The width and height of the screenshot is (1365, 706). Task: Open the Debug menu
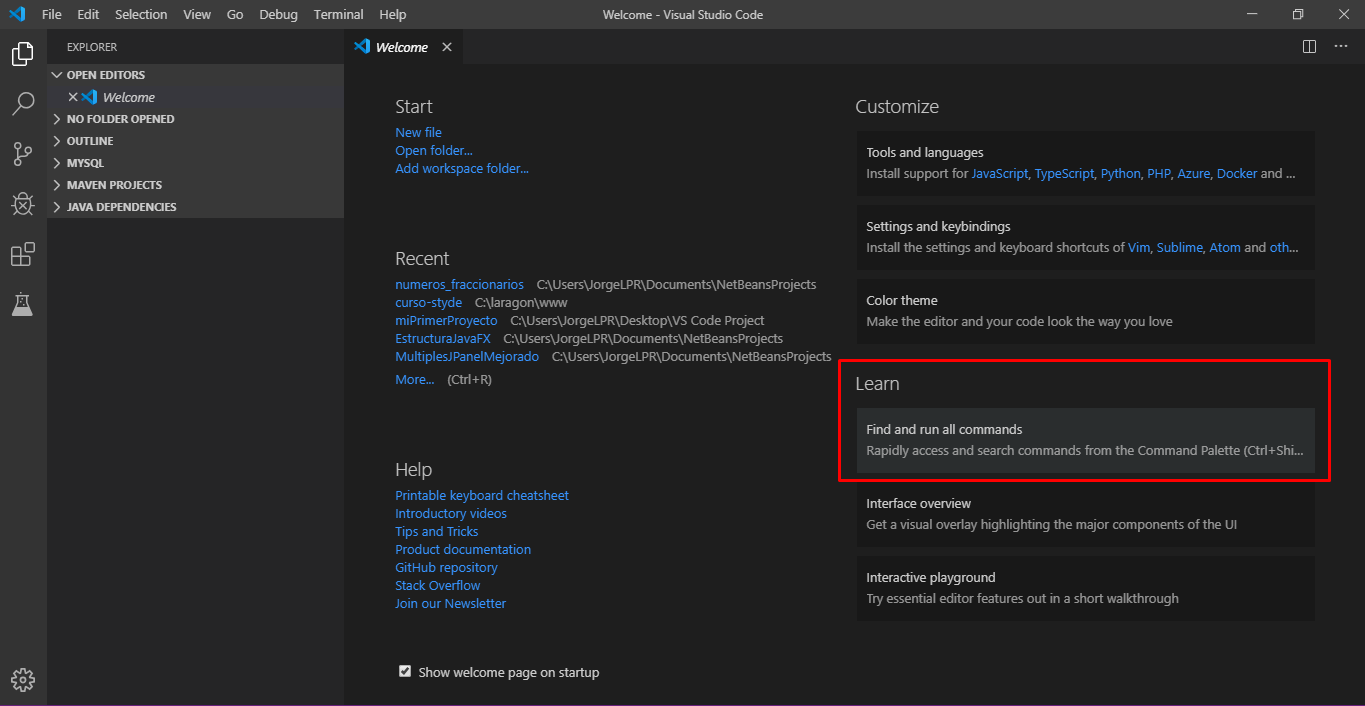pos(277,14)
